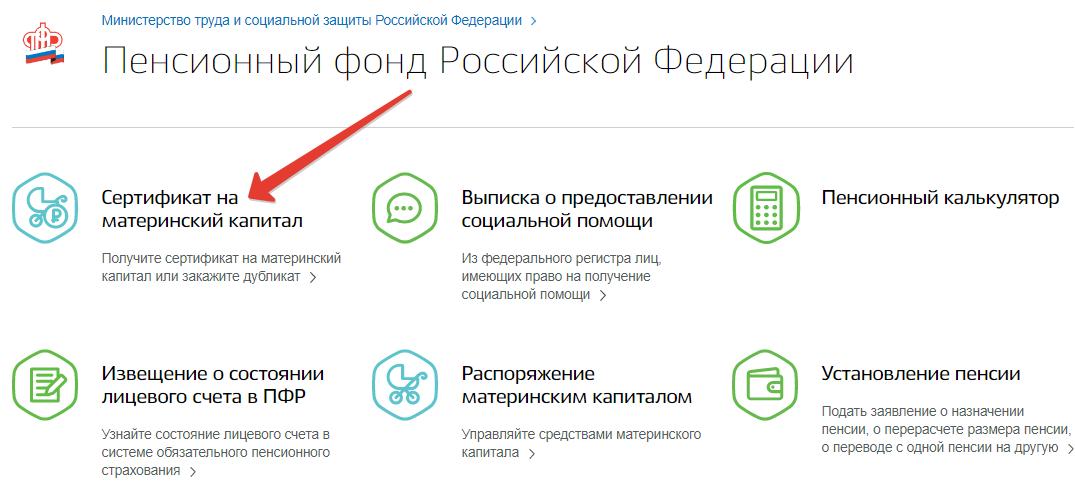Image resolution: width=1075 pixels, height=503 pixels.
Task: Click chevron after социальной помощи description
Action: coord(603,296)
